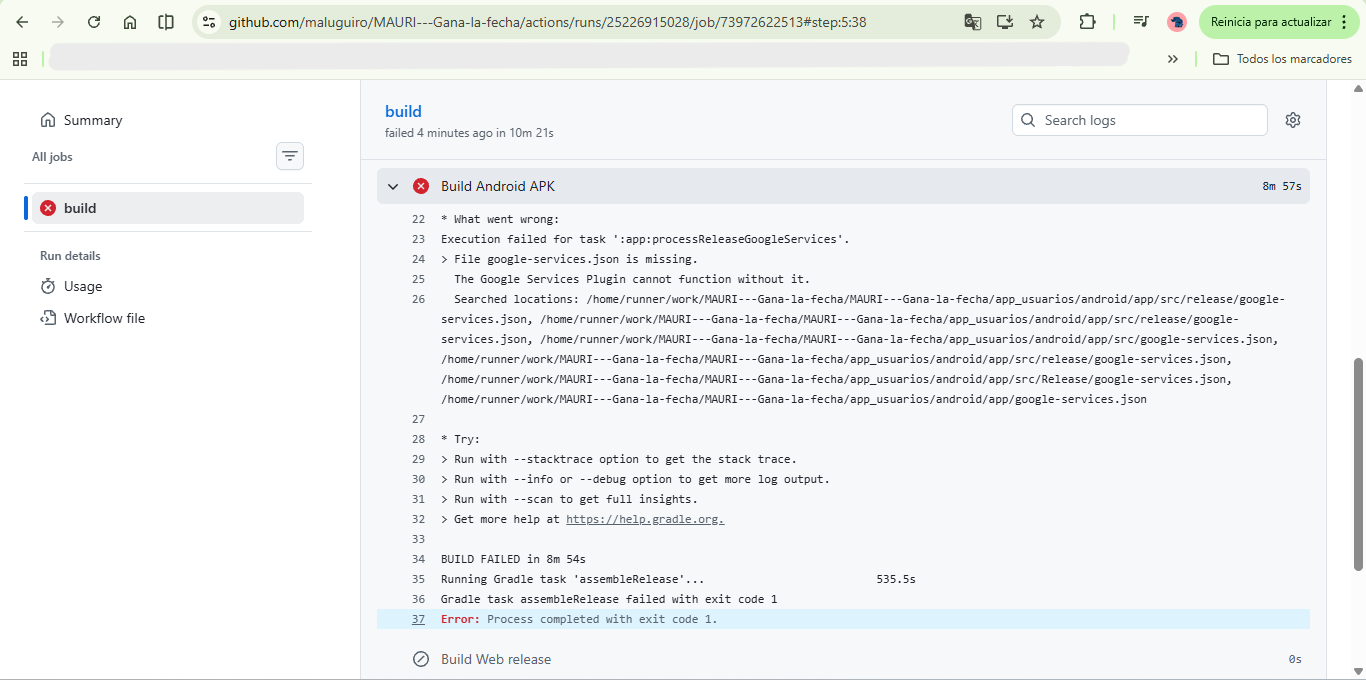The image size is (1366, 680).
Task: Click the page vertical scrollbar thumb
Action: [x=1358, y=463]
